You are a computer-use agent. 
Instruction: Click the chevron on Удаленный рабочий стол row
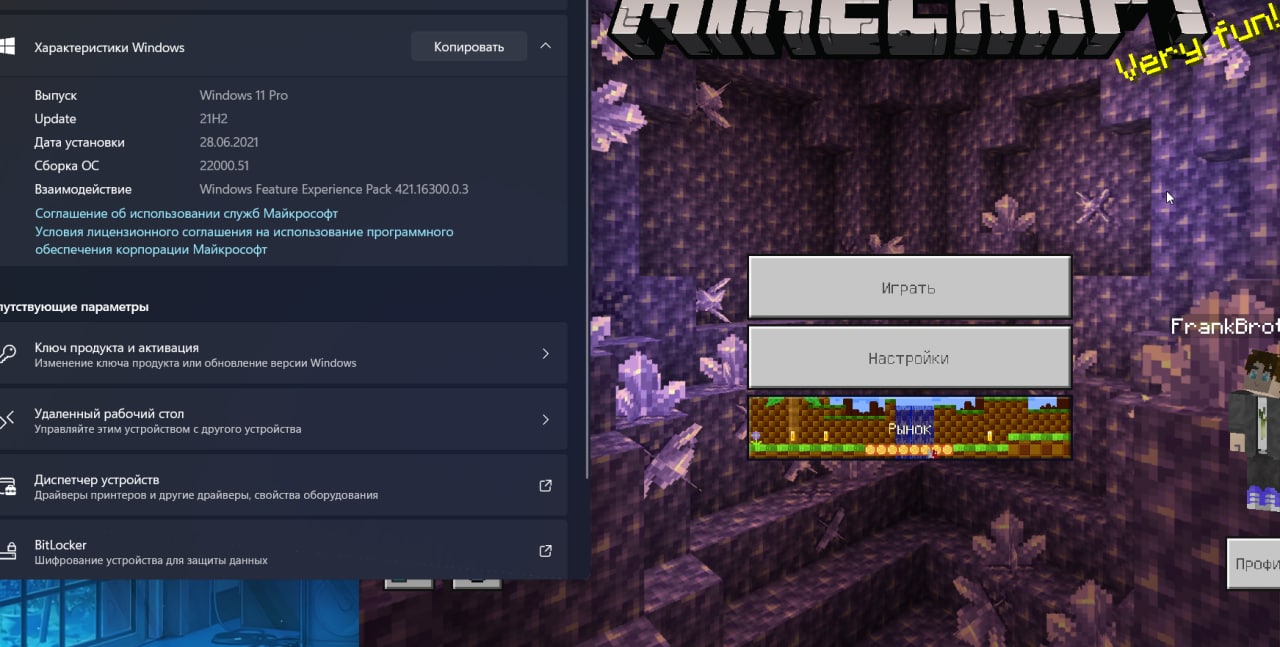click(x=545, y=420)
